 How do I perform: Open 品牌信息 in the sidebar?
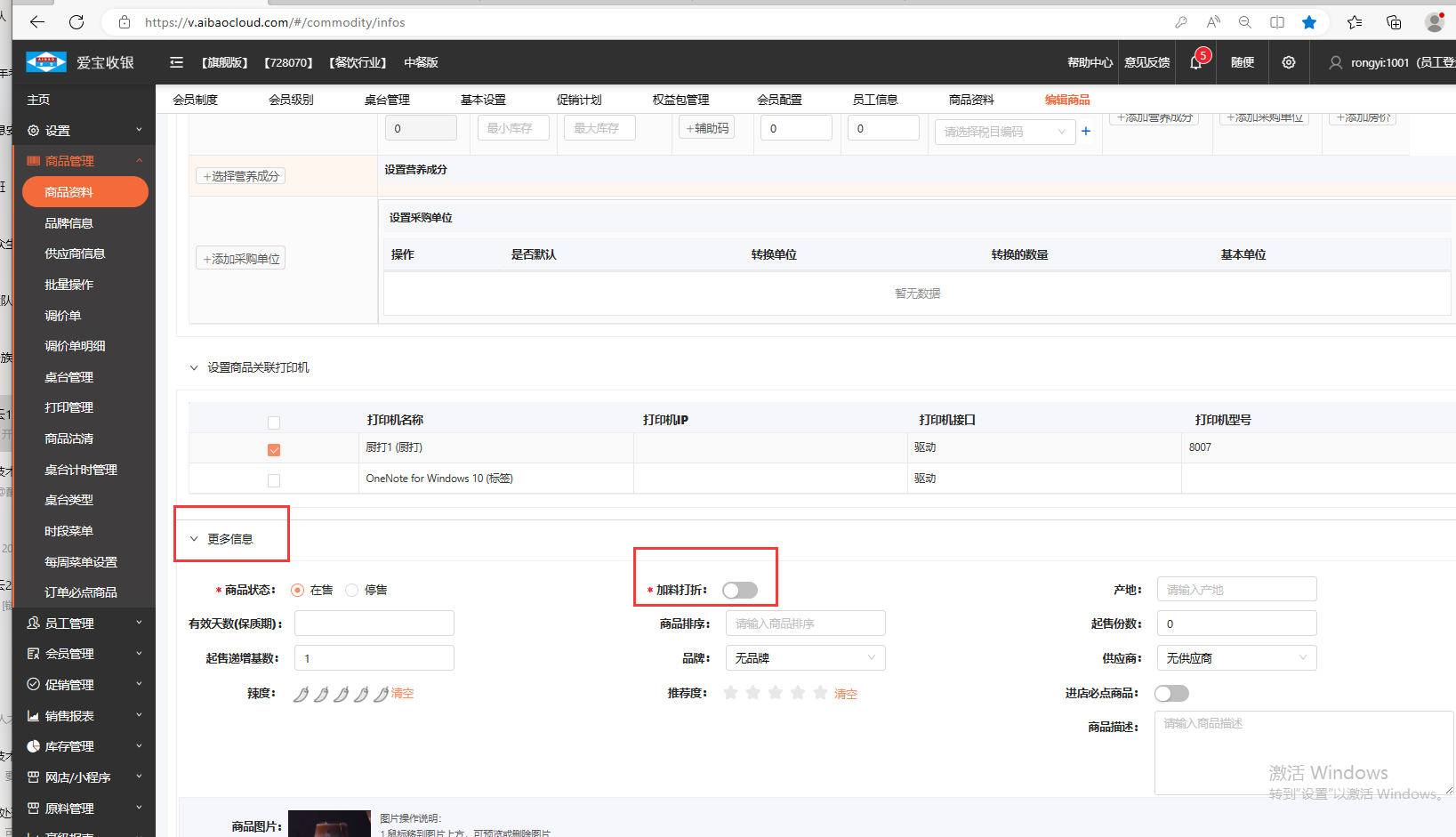coord(68,223)
